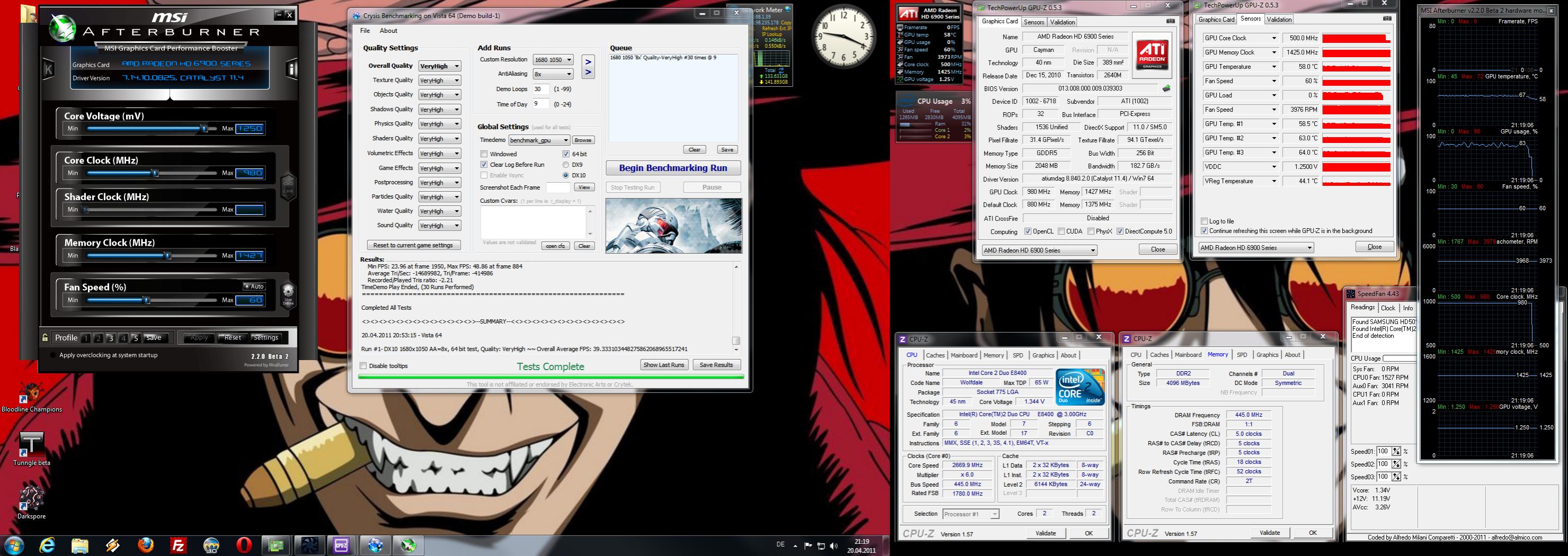
Task: Click the Browse button for Timedemo
Action: (582, 140)
